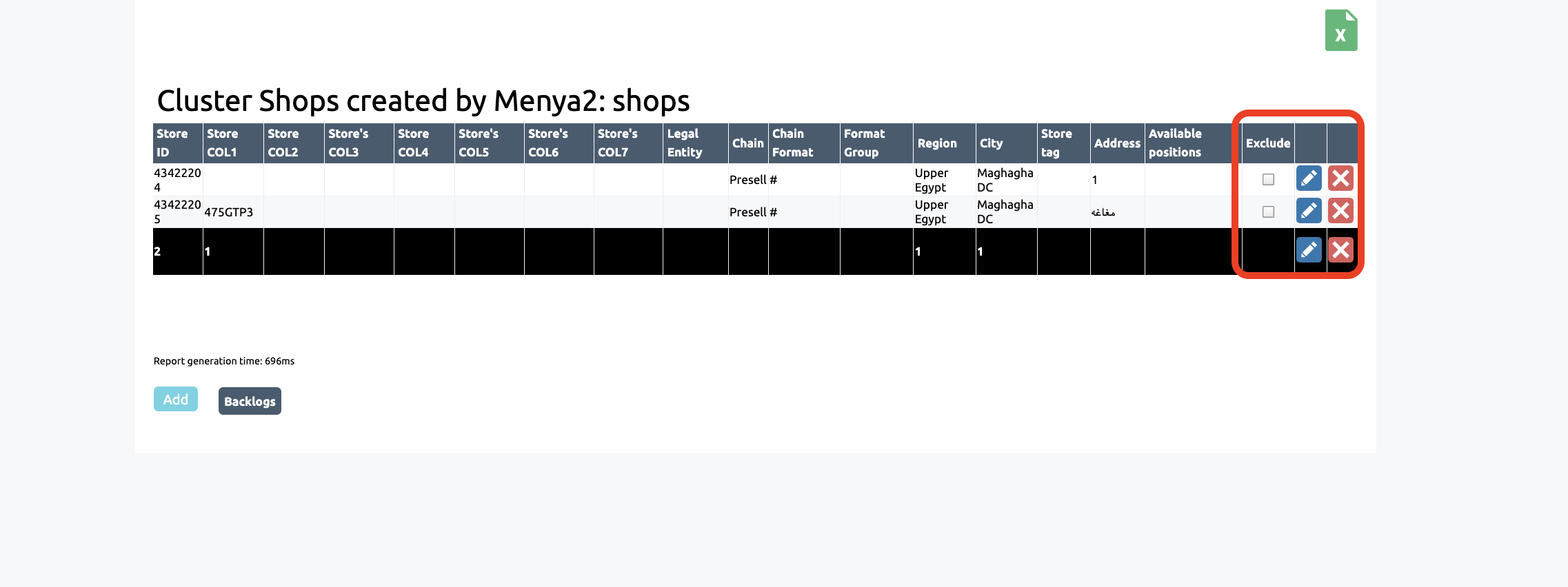This screenshot has height=587, width=1568.
Task: Click the Add button
Action: [x=175, y=400]
